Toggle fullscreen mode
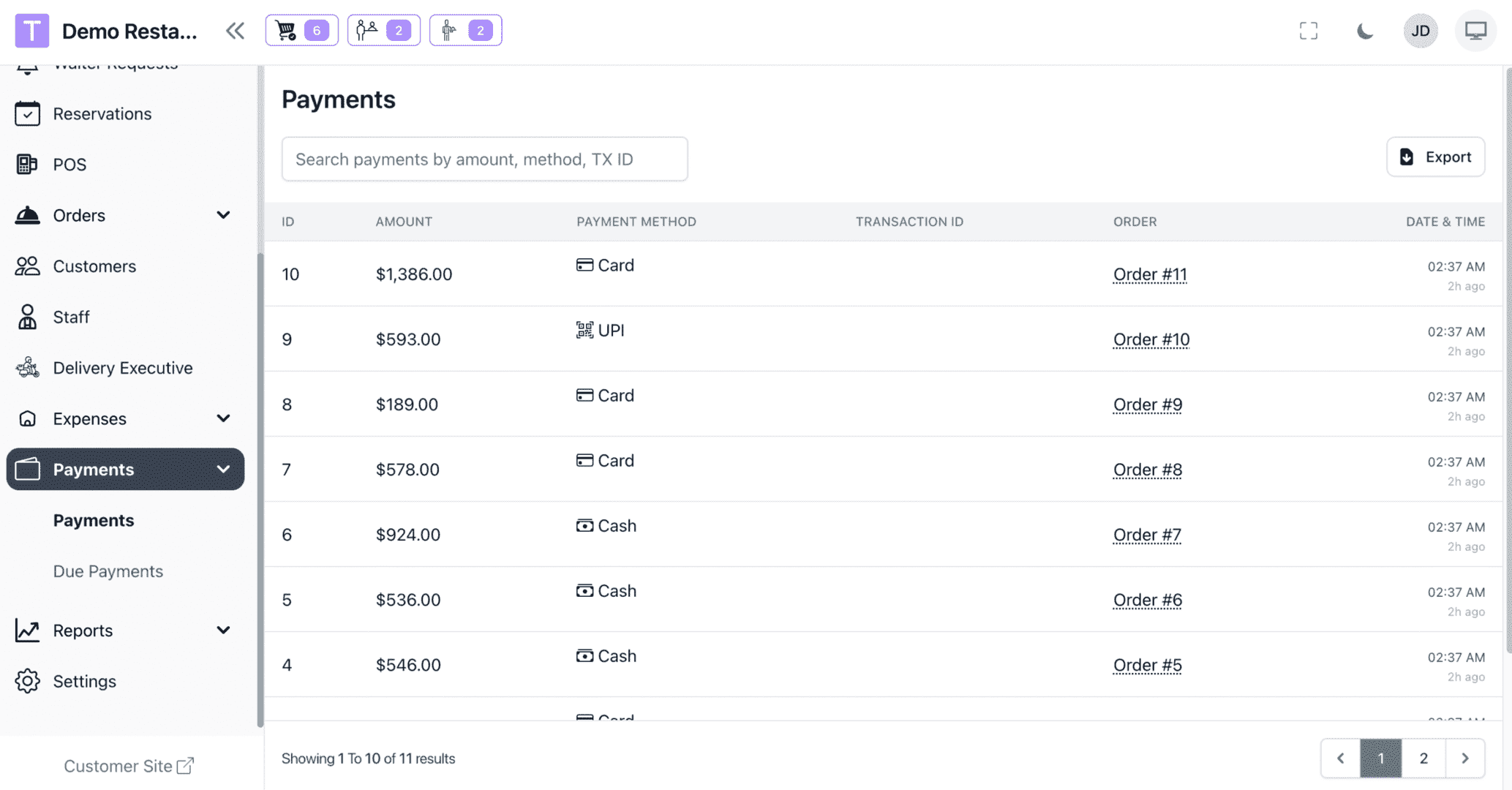The height and width of the screenshot is (790, 1512). 1309,30
